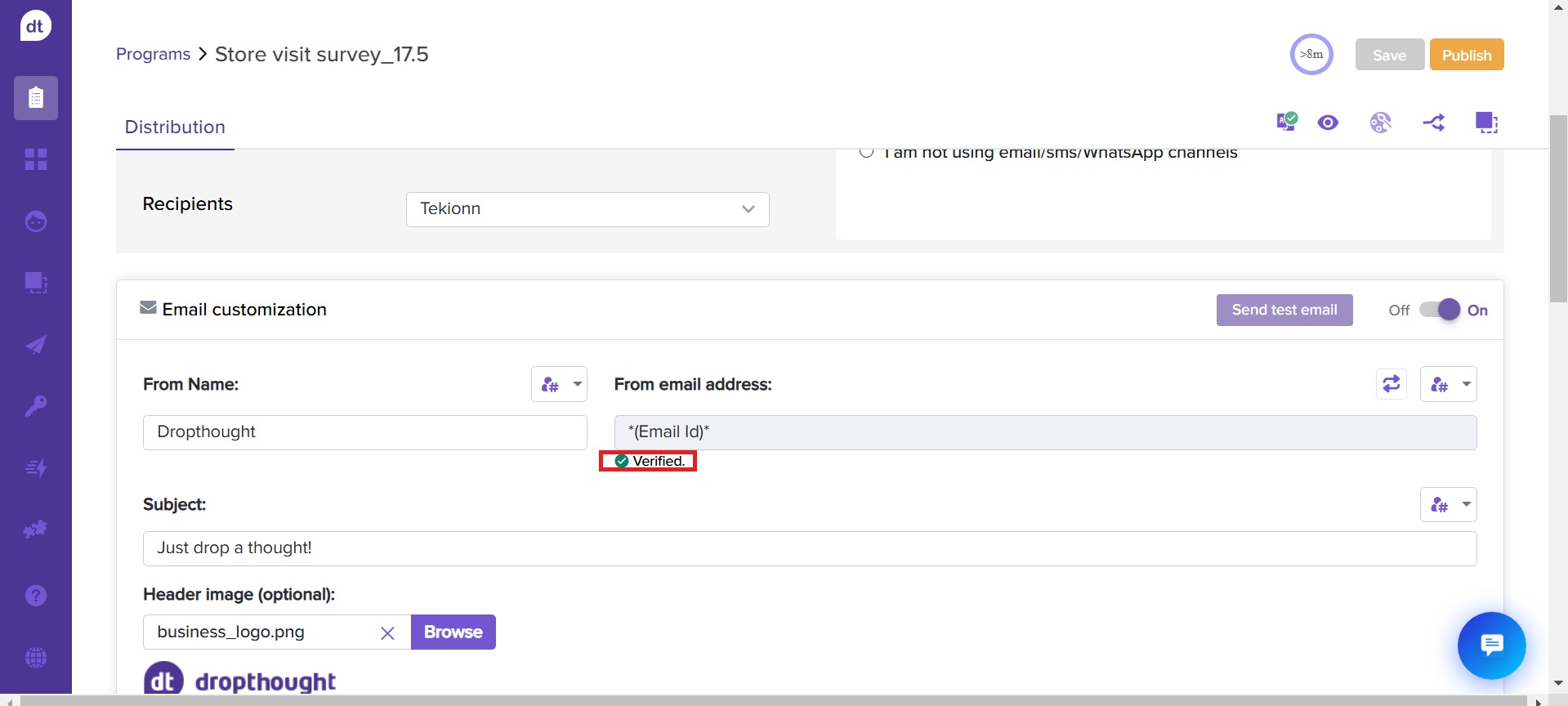Remove business_logo.png with the X icon
The image size is (1568, 706).
coord(388,632)
